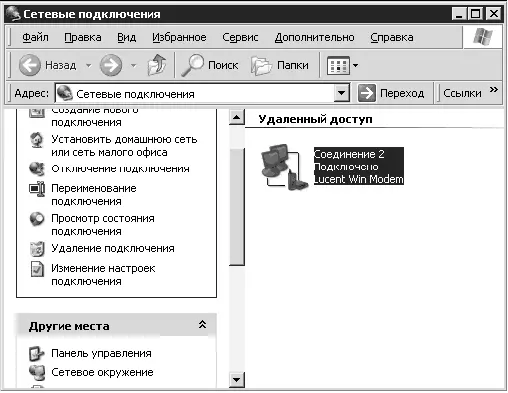This screenshot has width=508, height=393.
Task: Open the Избранное menu
Action: tap(179, 37)
